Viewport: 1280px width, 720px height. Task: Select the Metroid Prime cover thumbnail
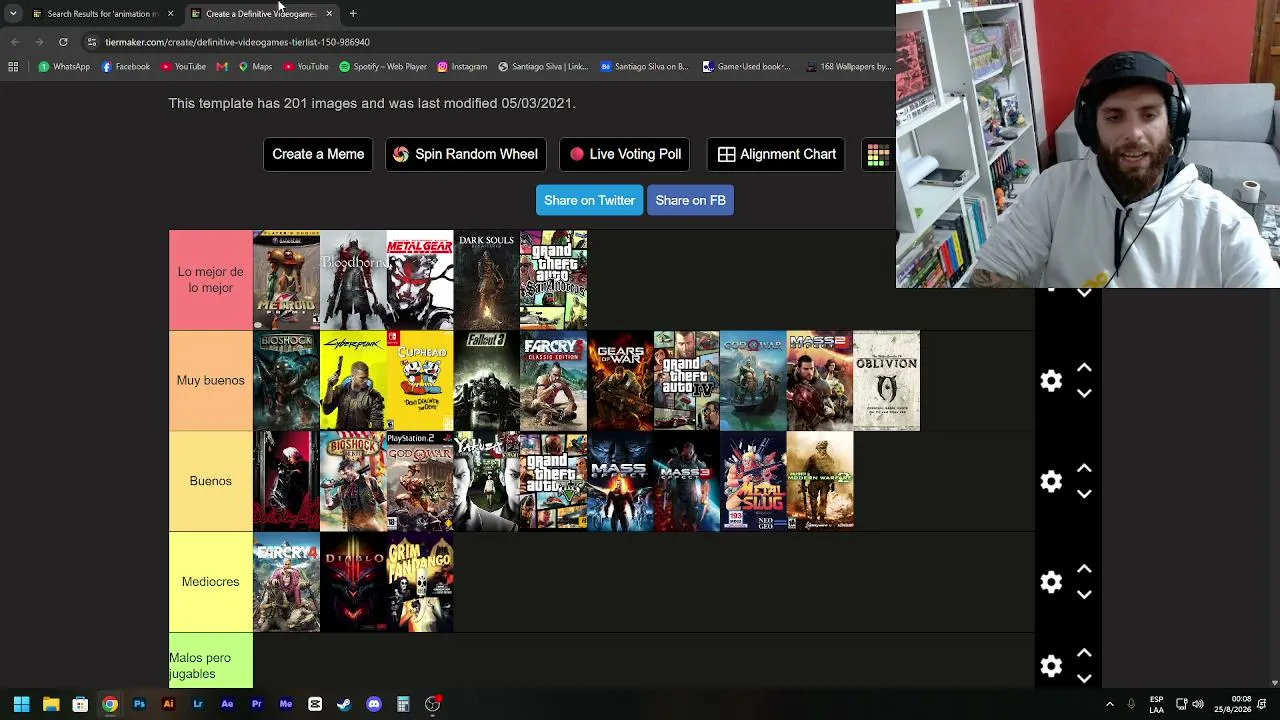click(x=286, y=280)
